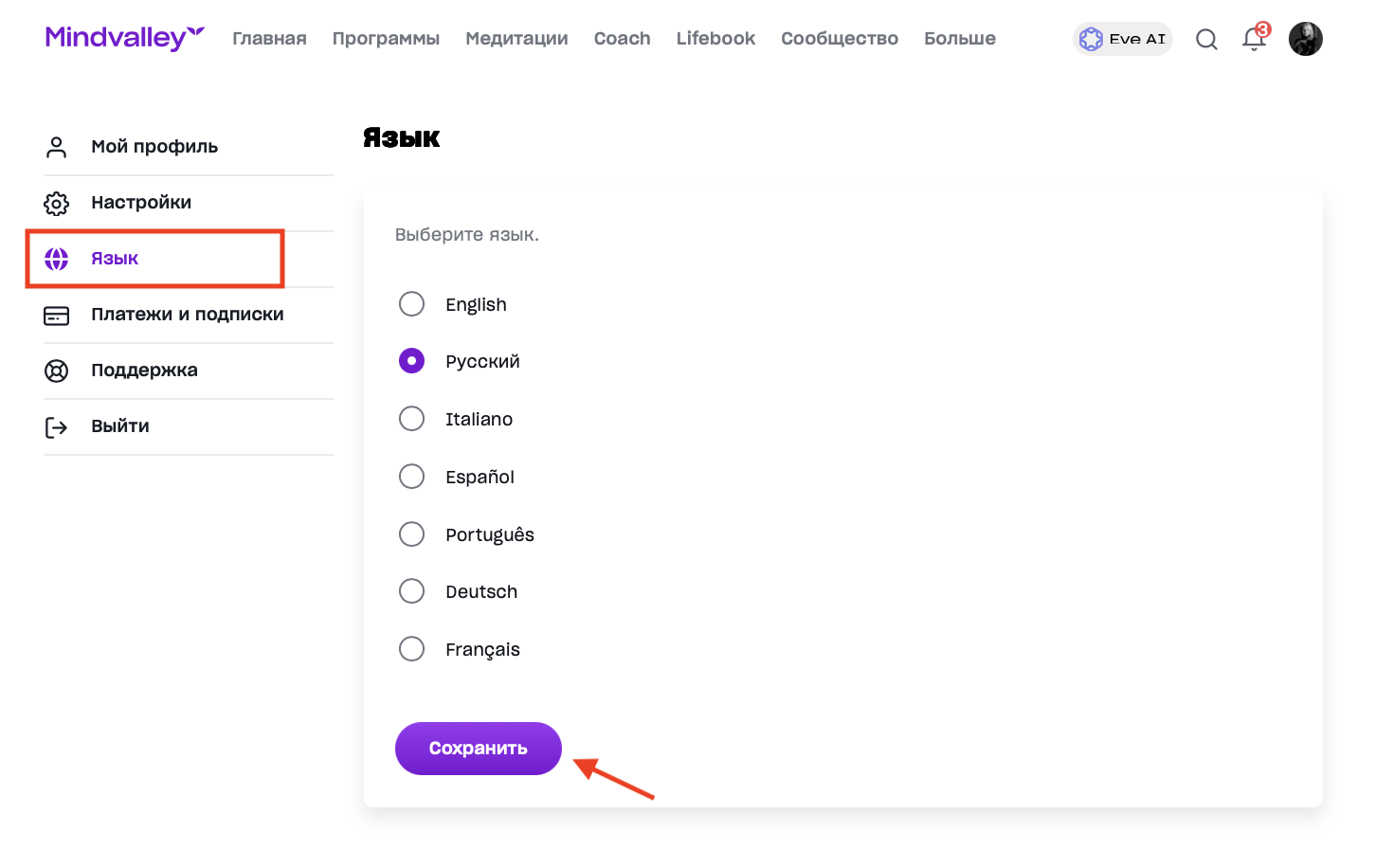This screenshot has height=868, width=1393.
Task: Click the user avatar picture
Action: click(x=1306, y=39)
